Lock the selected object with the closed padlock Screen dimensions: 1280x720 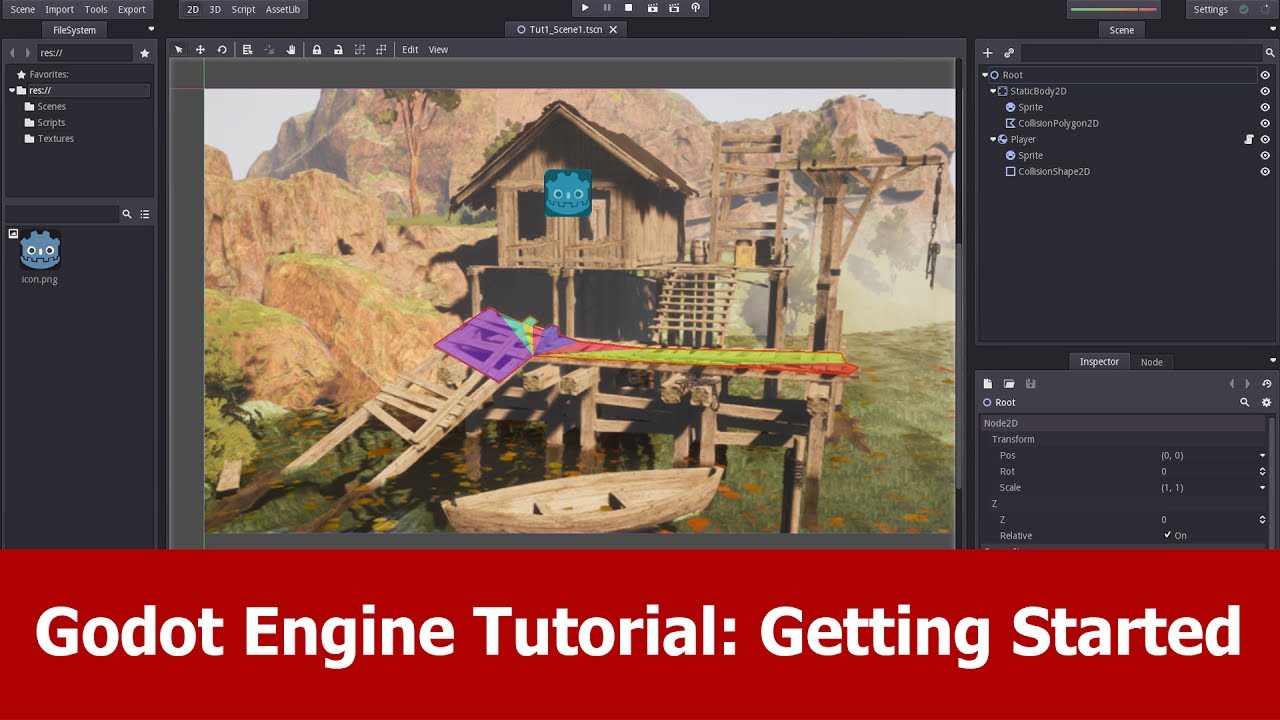pos(317,50)
